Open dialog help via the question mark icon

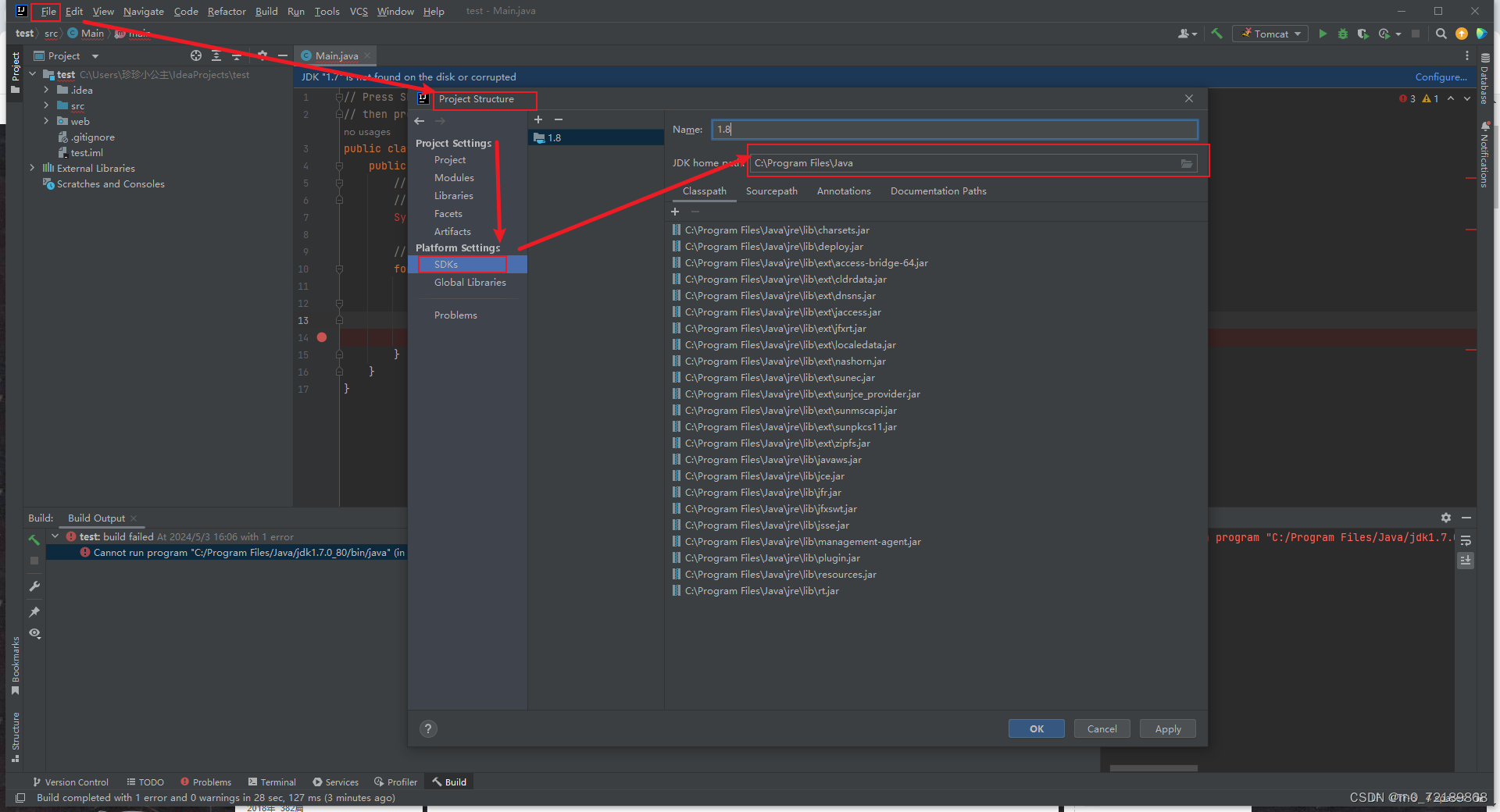pos(427,728)
